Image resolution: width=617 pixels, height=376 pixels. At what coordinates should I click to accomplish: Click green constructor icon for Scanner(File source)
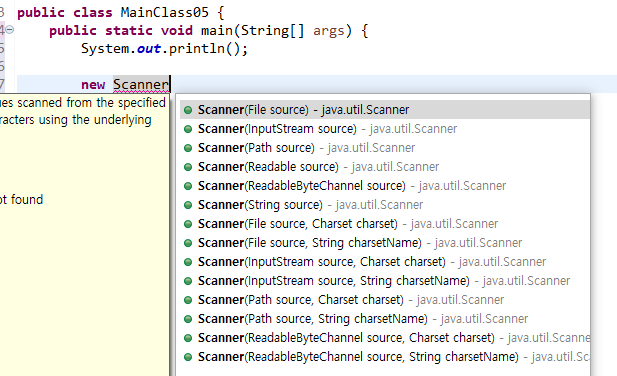pos(188,110)
